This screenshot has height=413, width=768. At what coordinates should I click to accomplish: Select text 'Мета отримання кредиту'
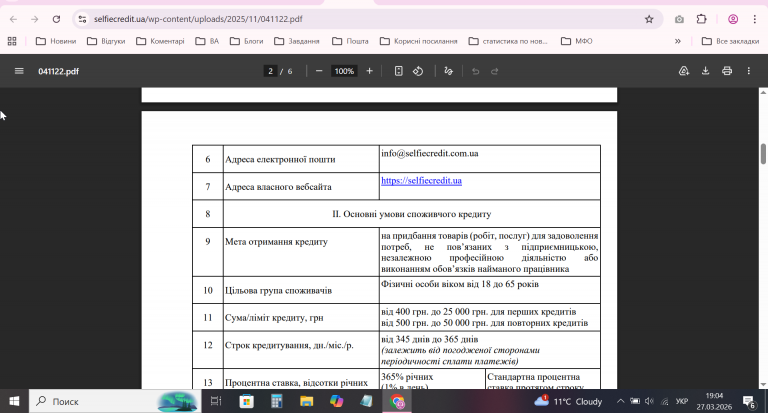[x=276, y=242]
